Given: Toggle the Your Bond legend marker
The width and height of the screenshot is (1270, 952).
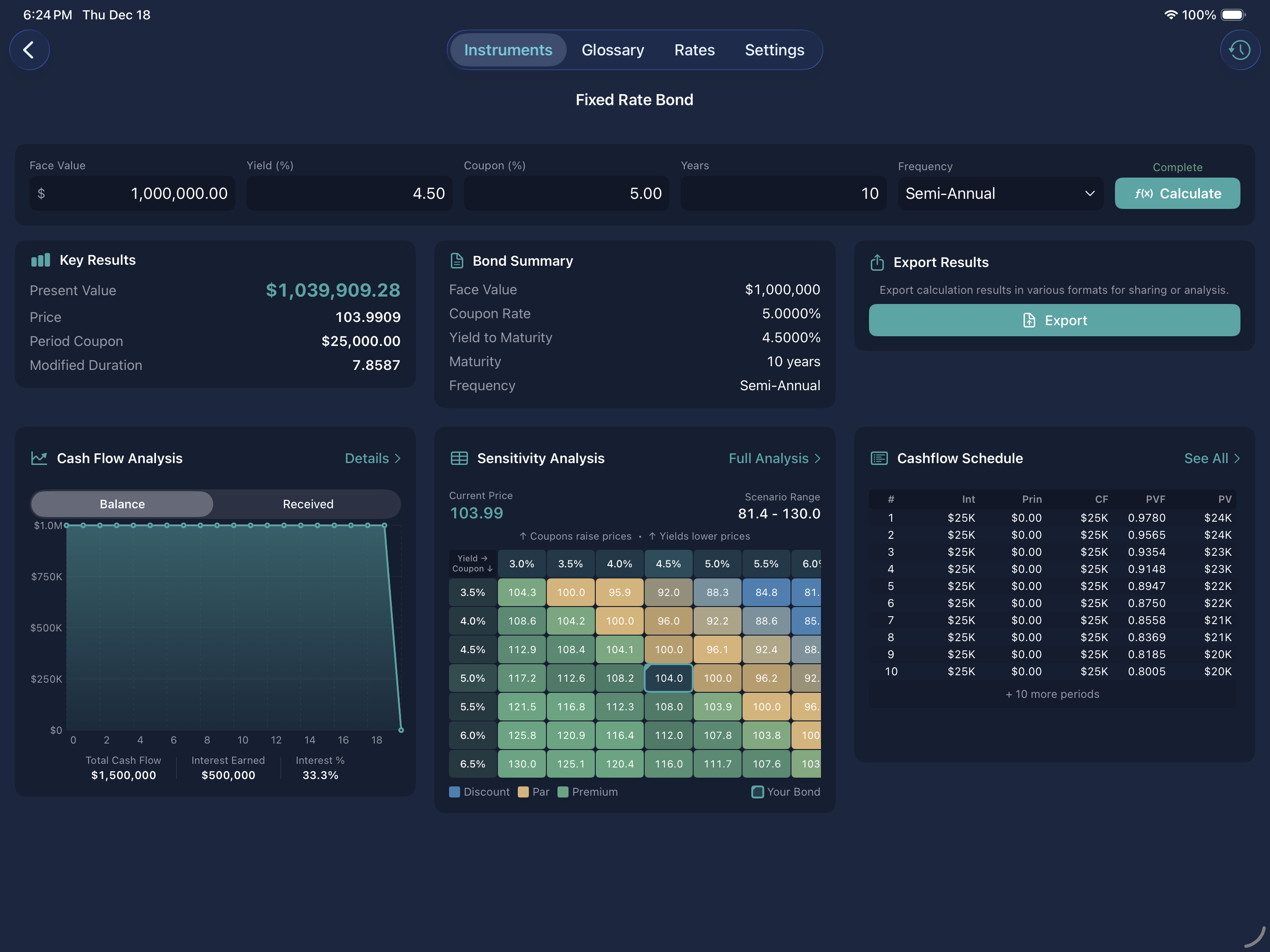Looking at the screenshot, I should 757,792.
